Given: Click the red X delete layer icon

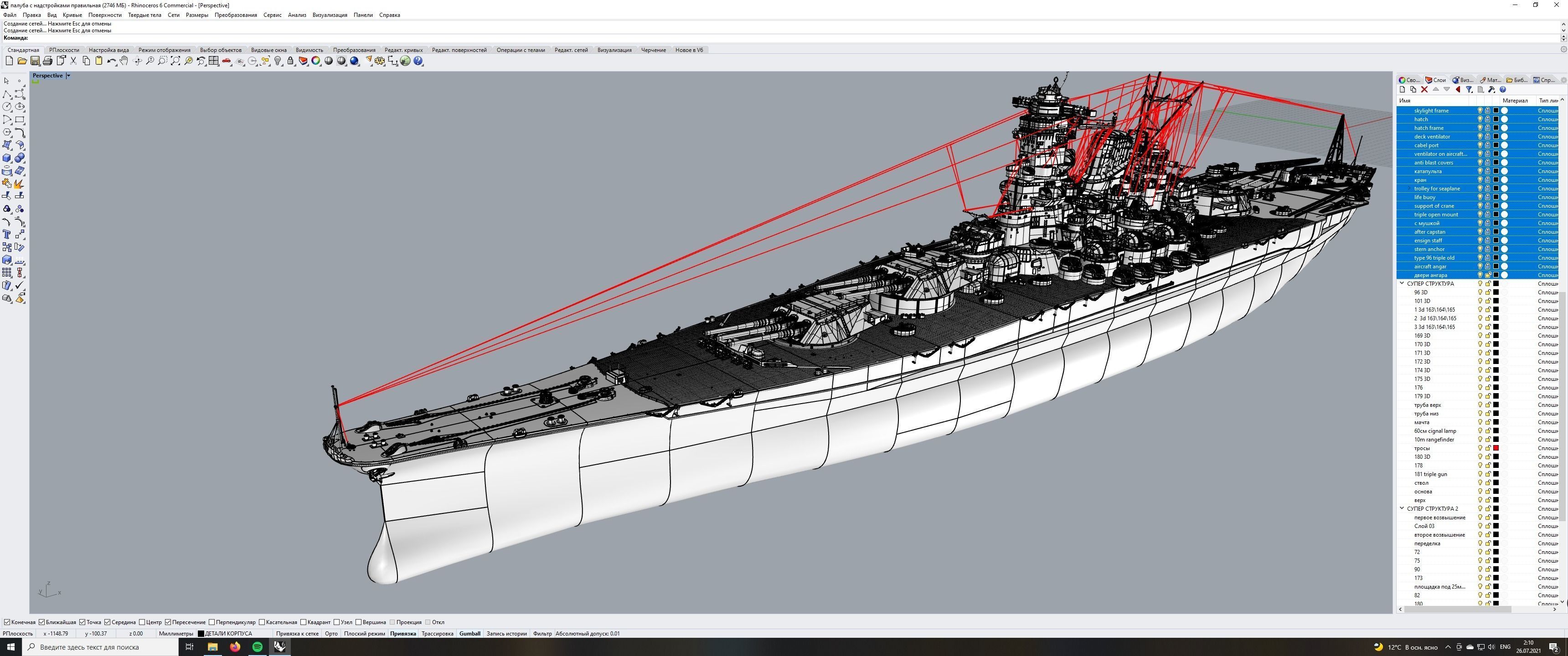Looking at the screenshot, I should pyautogui.click(x=1424, y=89).
